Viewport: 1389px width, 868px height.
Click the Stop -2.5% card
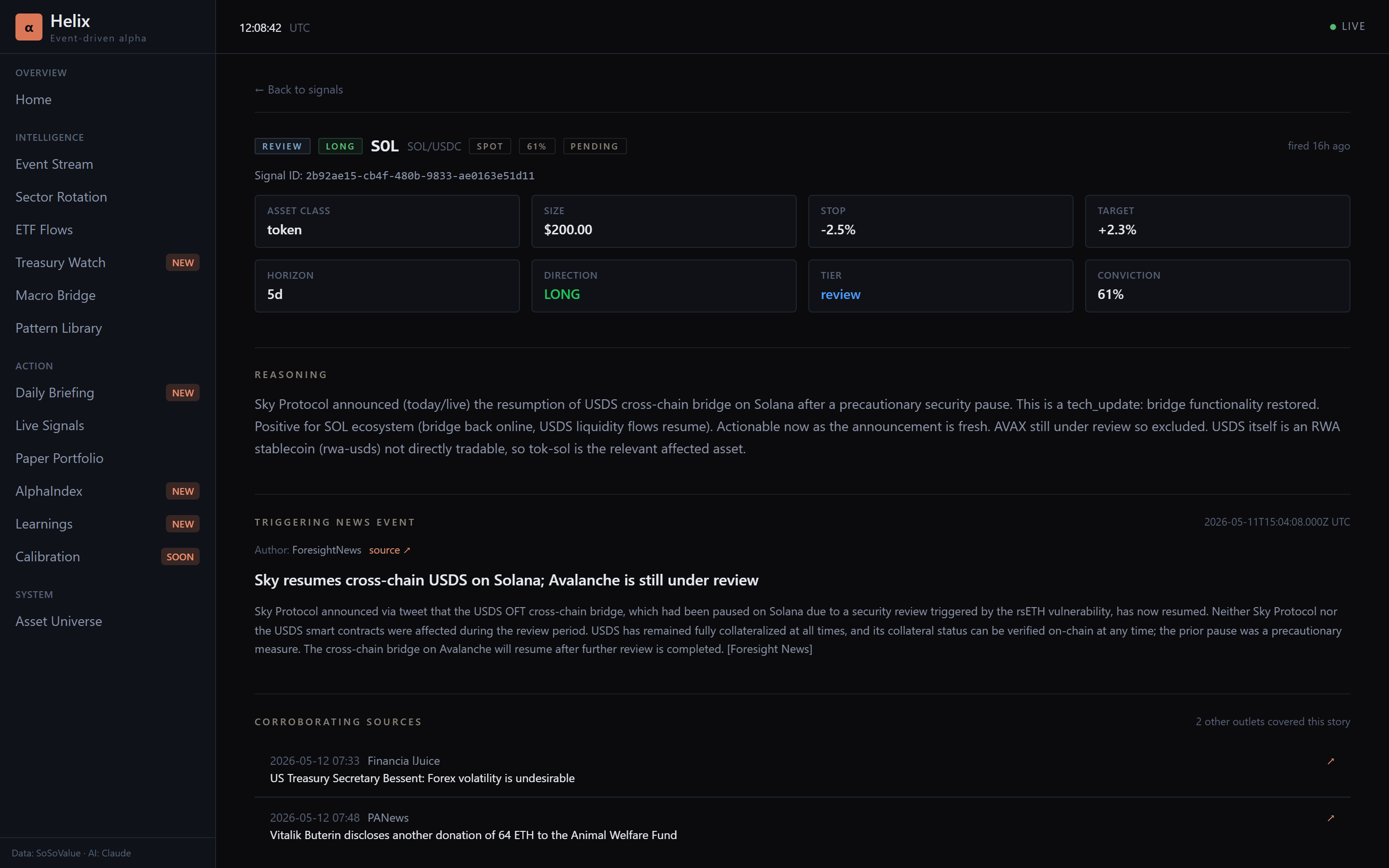click(940, 221)
